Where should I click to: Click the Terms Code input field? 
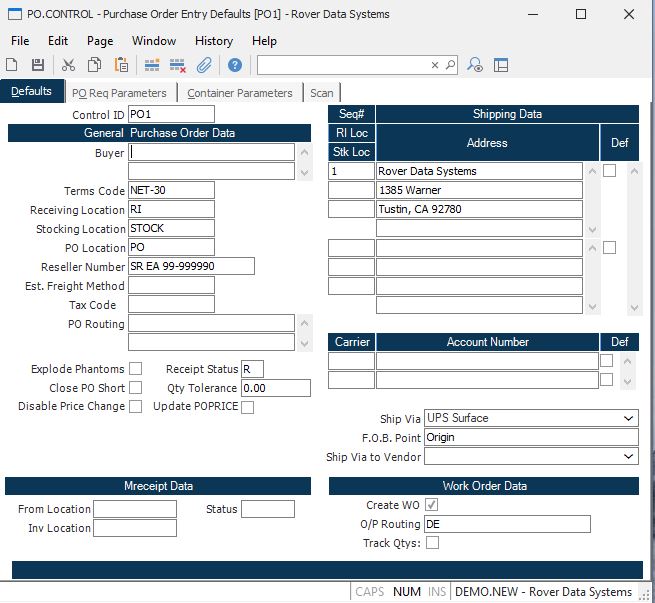coord(171,190)
